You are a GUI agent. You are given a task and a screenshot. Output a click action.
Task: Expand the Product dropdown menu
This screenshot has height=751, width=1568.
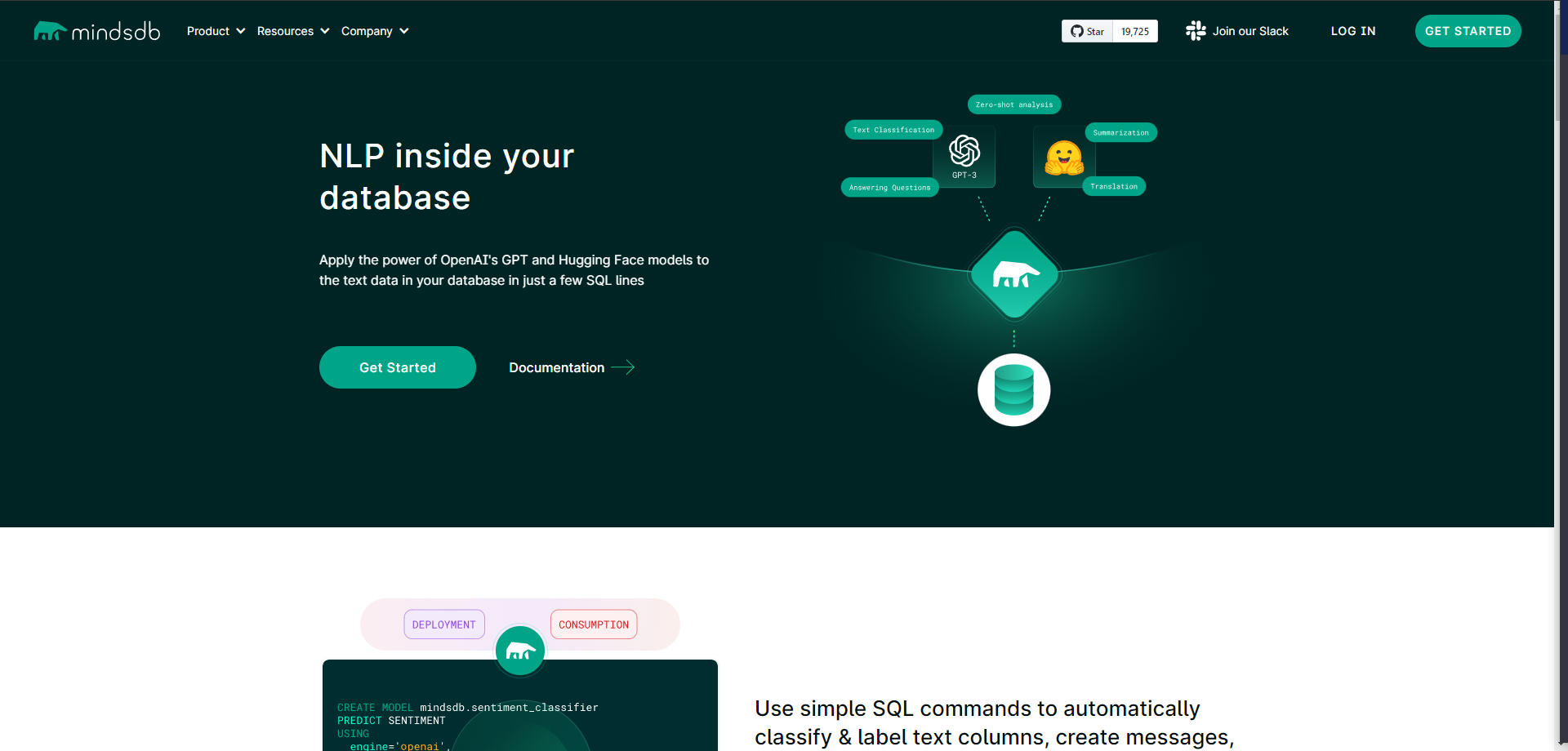216,31
